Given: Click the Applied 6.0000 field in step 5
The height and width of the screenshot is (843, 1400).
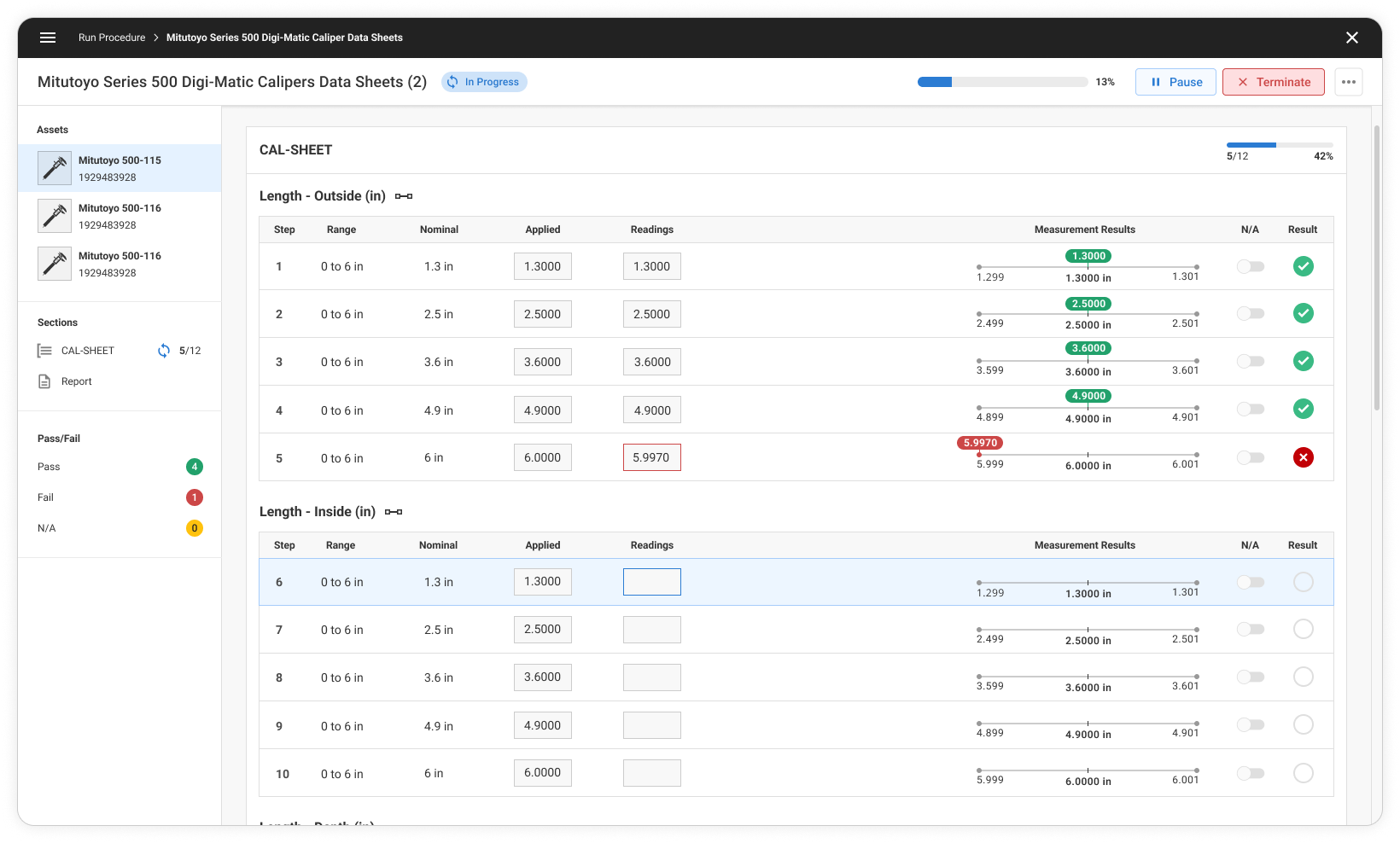Looking at the screenshot, I should click(x=543, y=457).
